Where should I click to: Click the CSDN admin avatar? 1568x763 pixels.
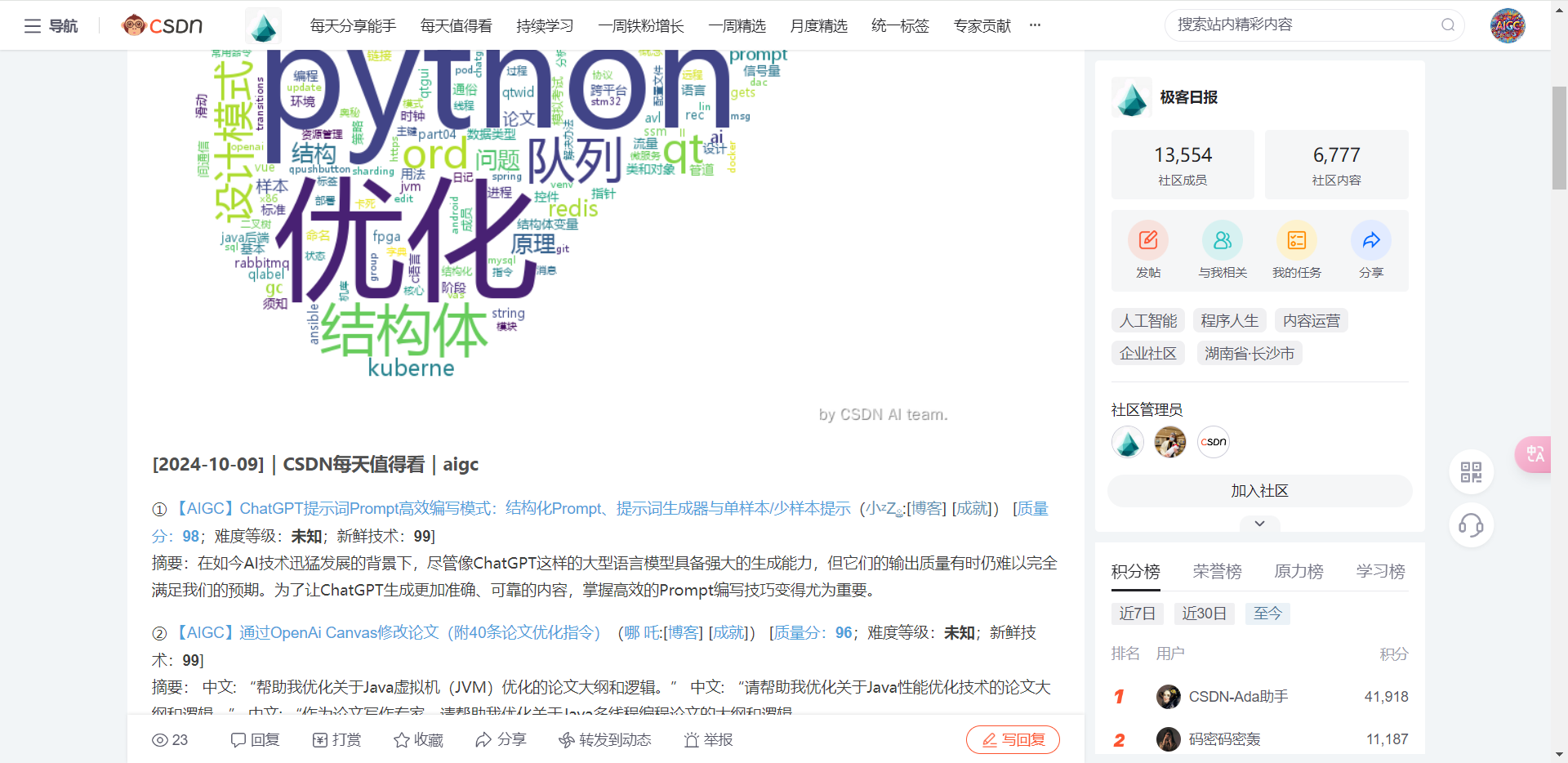tap(1214, 442)
